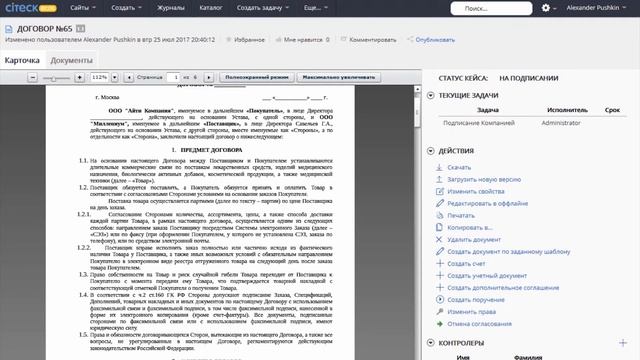Click the X icon beside Удалить документ
This screenshot has width=640, height=360.
click(439, 240)
